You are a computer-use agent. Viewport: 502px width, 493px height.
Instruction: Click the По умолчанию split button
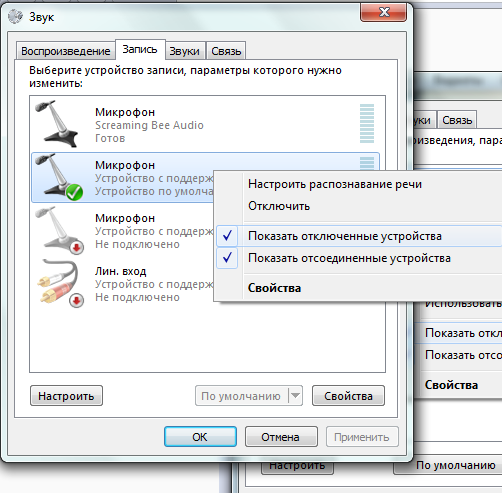[249, 396]
